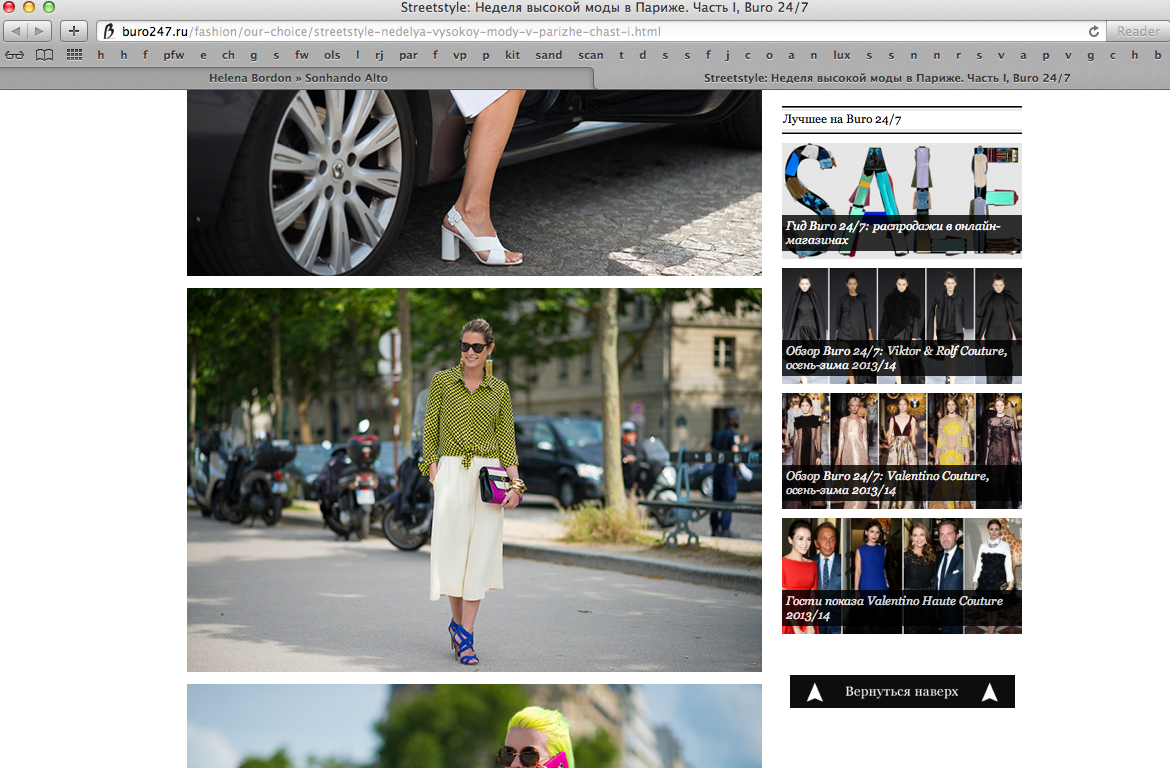Click photo of woman in yellow checkered shirt
Viewport: 1170px width, 768px height.
coord(474,480)
